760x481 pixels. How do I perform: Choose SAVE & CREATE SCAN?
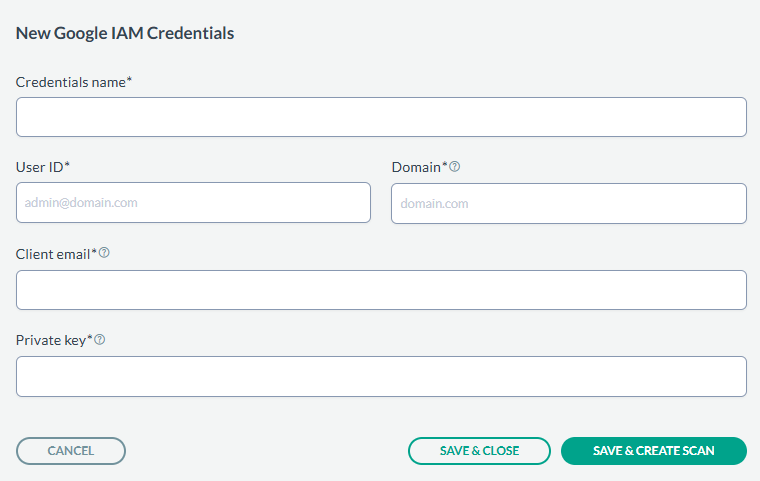[x=654, y=451]
